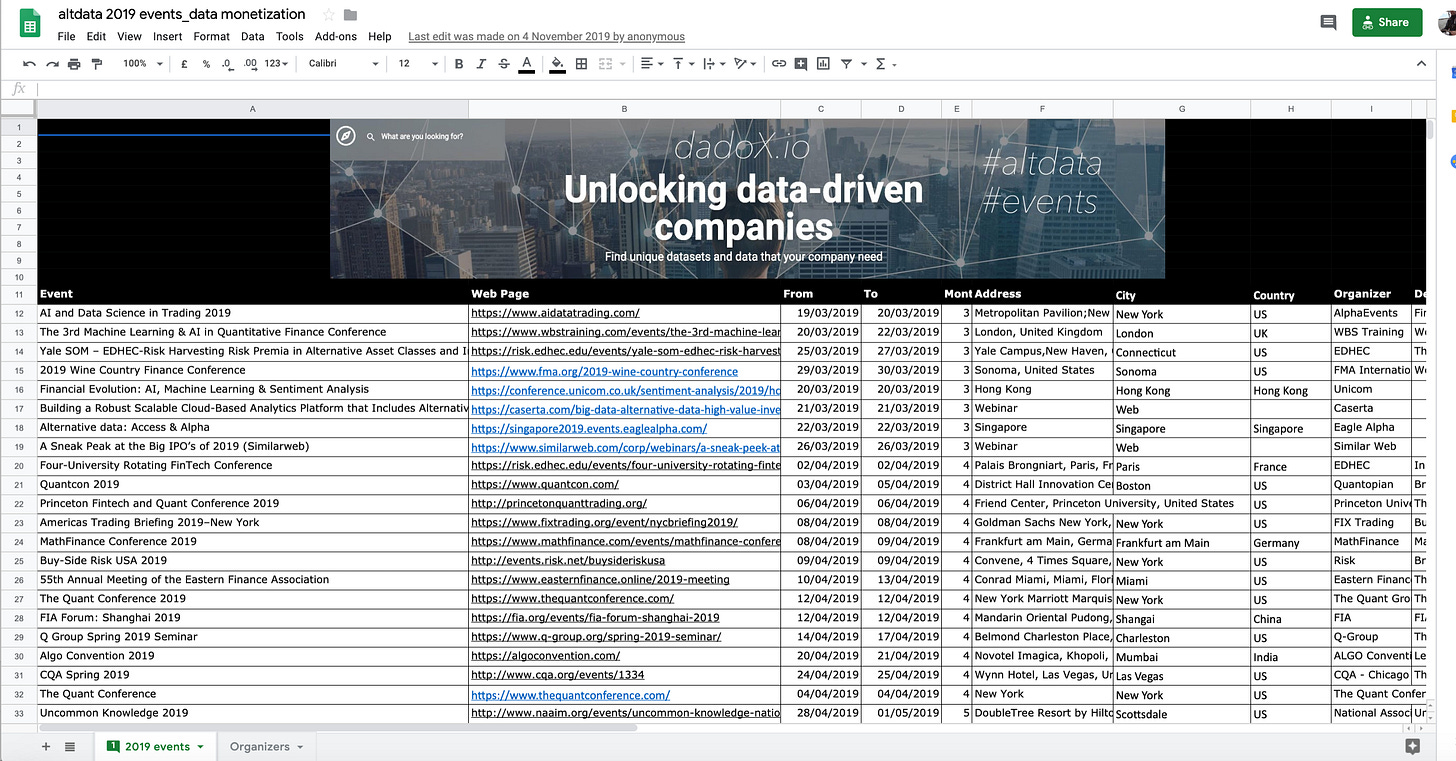
Task: Click the green Share button
Action: click(x=1386, y=22)
